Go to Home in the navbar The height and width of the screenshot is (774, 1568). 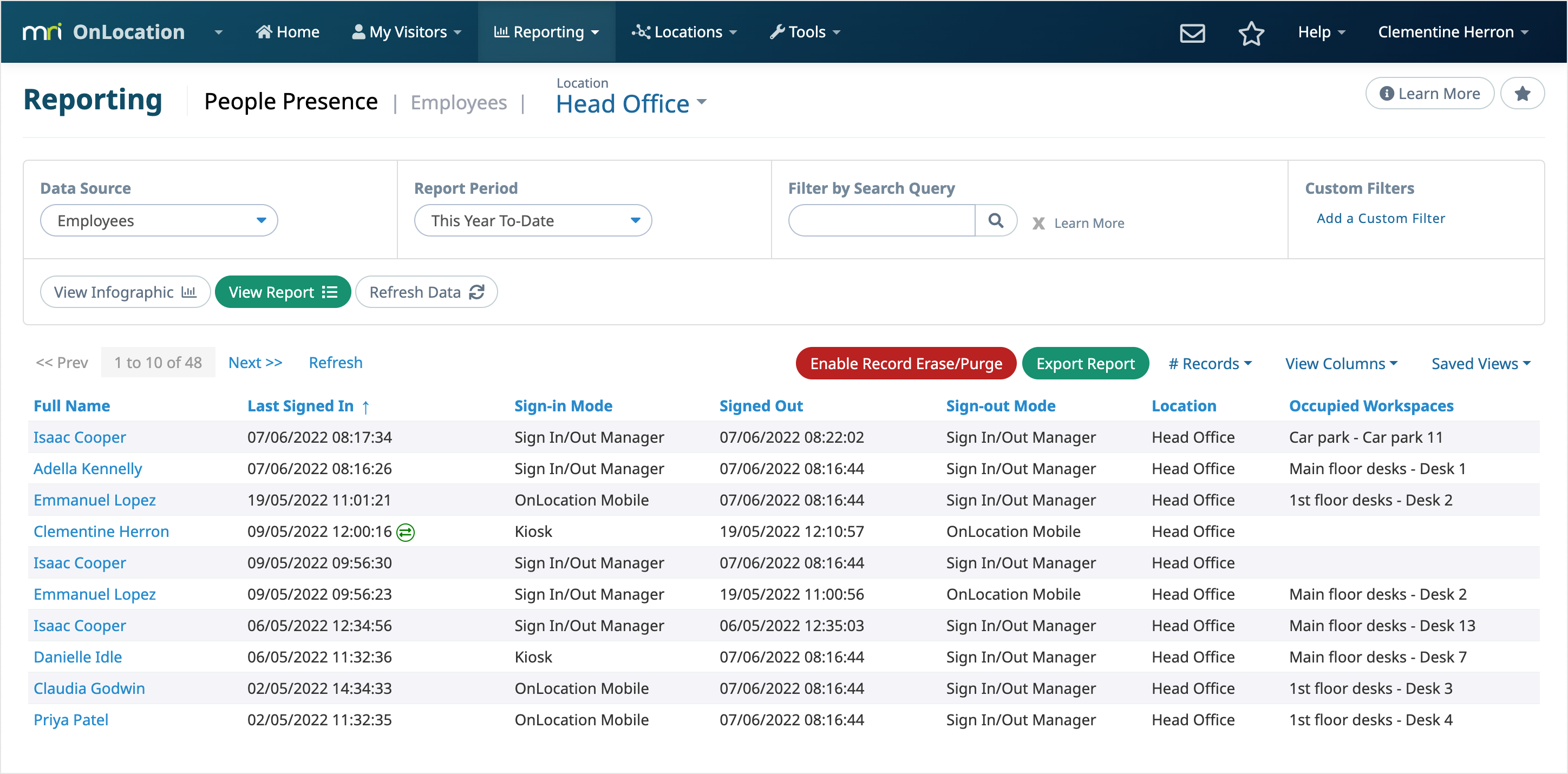(288, 32)
